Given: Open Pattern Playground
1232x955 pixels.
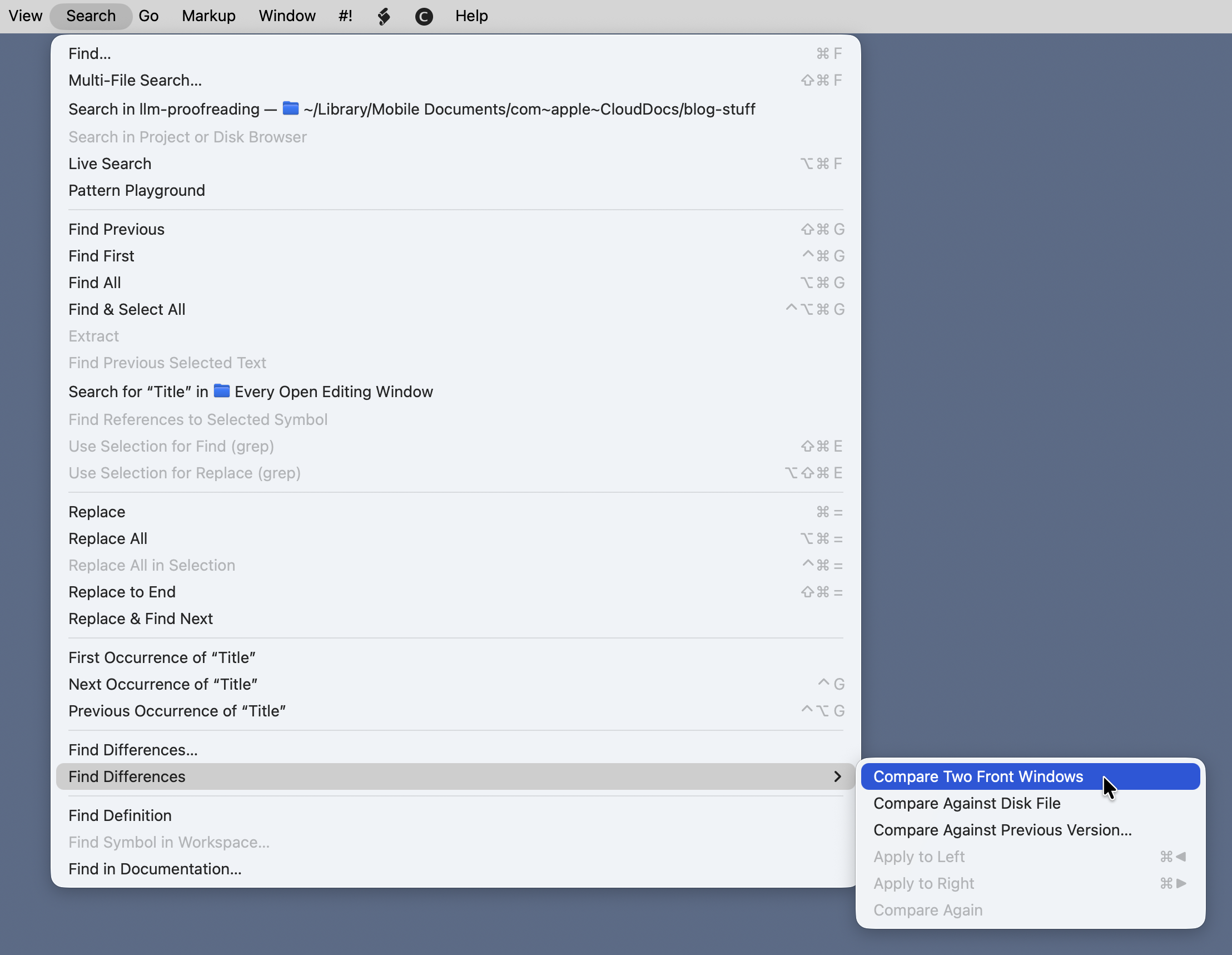Looking at the screenshot, I should pyautogui.click(x=137, y=190).
